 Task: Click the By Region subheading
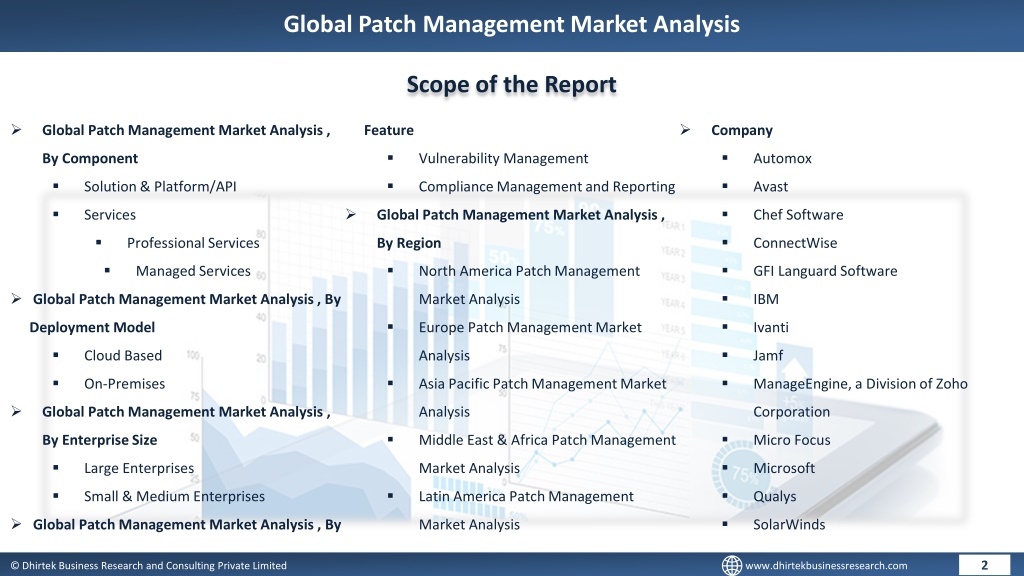tap(409, 242)
